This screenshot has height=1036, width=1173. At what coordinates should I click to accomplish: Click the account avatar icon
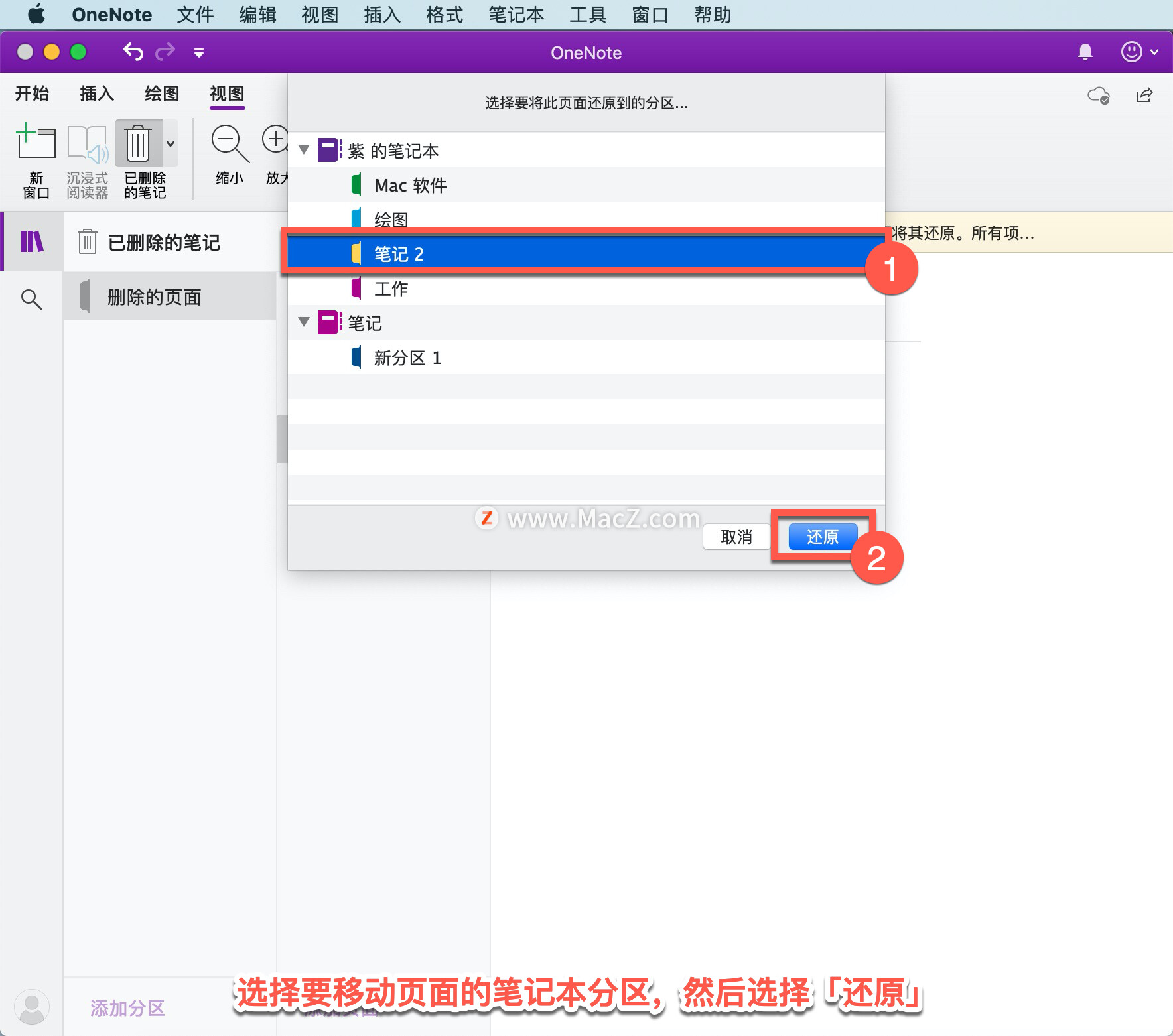pyautogui.click(x=31, y=1007)
